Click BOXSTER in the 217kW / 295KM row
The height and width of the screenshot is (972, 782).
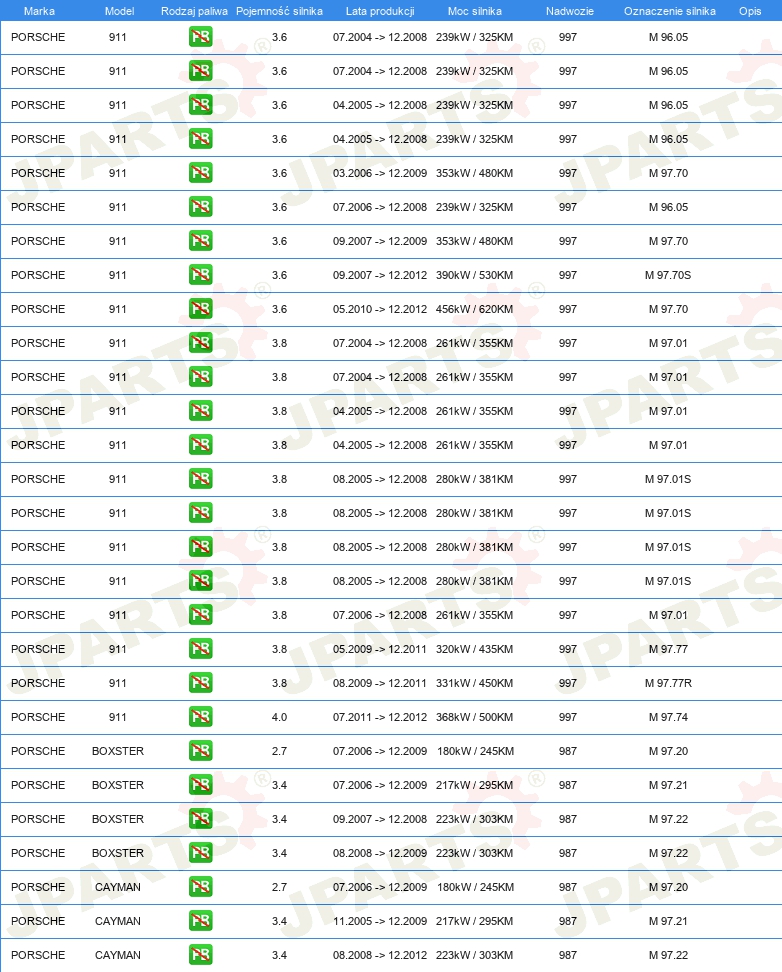point(118,785)
